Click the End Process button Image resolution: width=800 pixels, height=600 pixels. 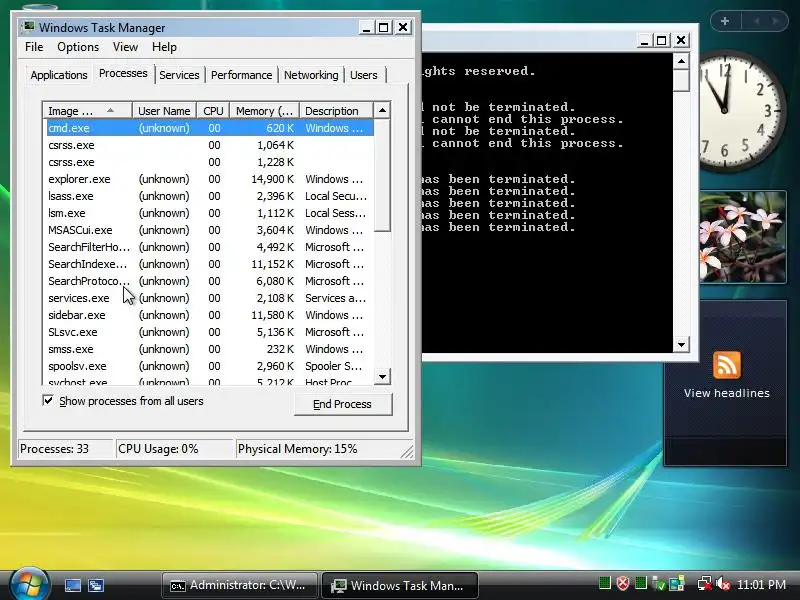[x=343, y=404]
